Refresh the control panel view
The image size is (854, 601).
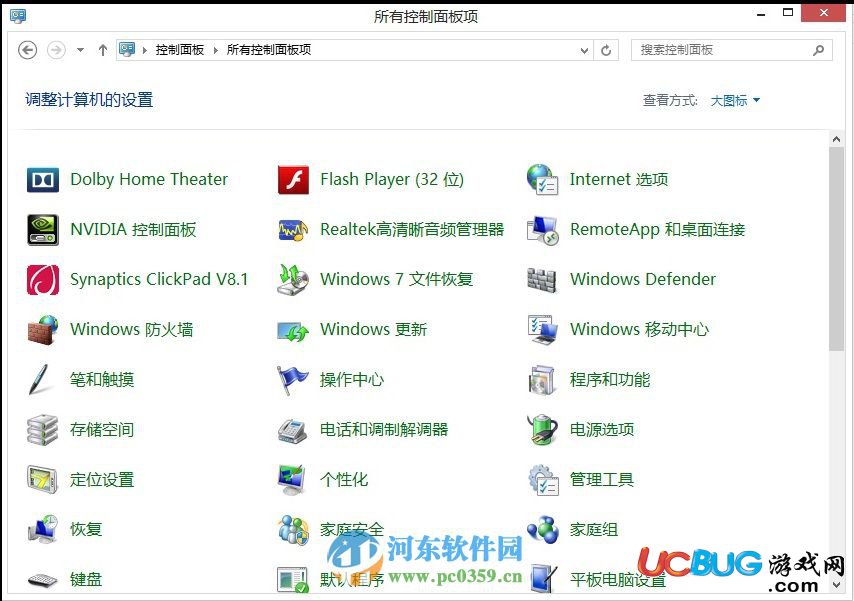(606, 51)
